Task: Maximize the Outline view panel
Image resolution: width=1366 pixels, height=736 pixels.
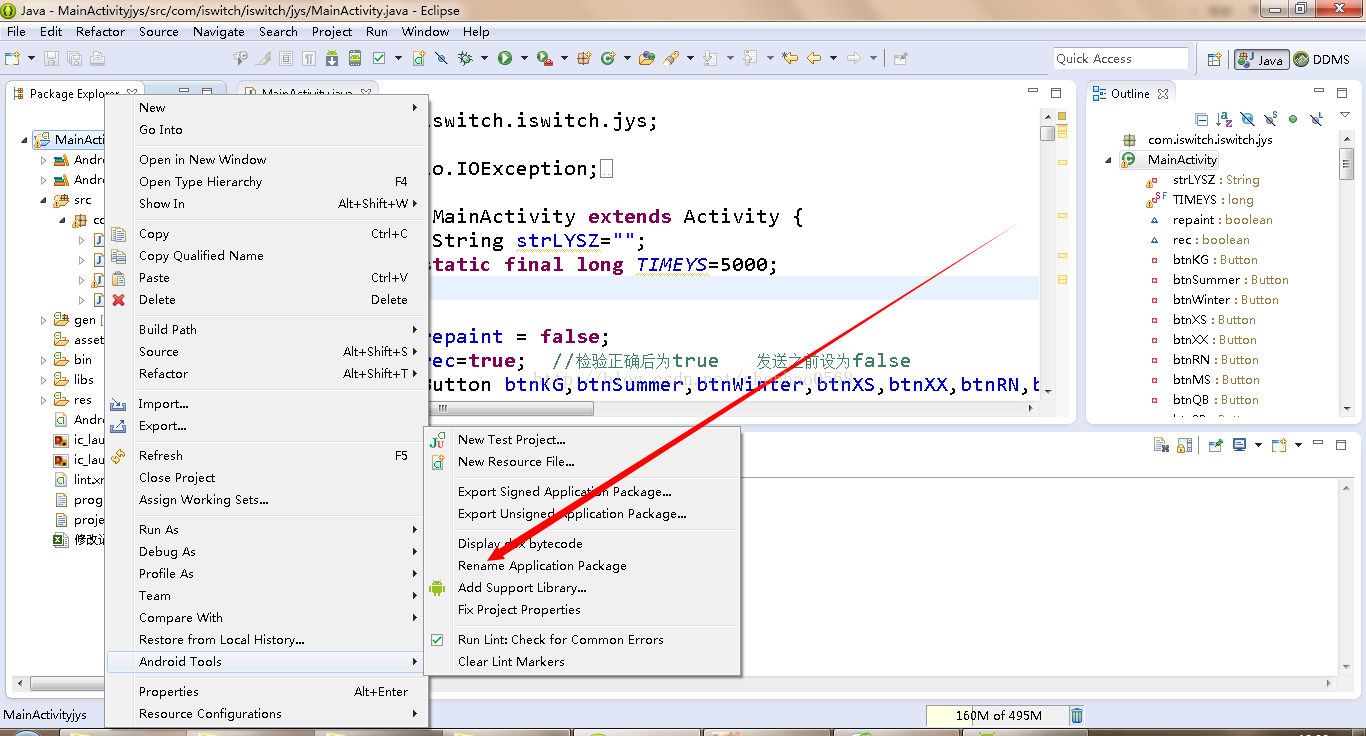Action: point(1342,93)
